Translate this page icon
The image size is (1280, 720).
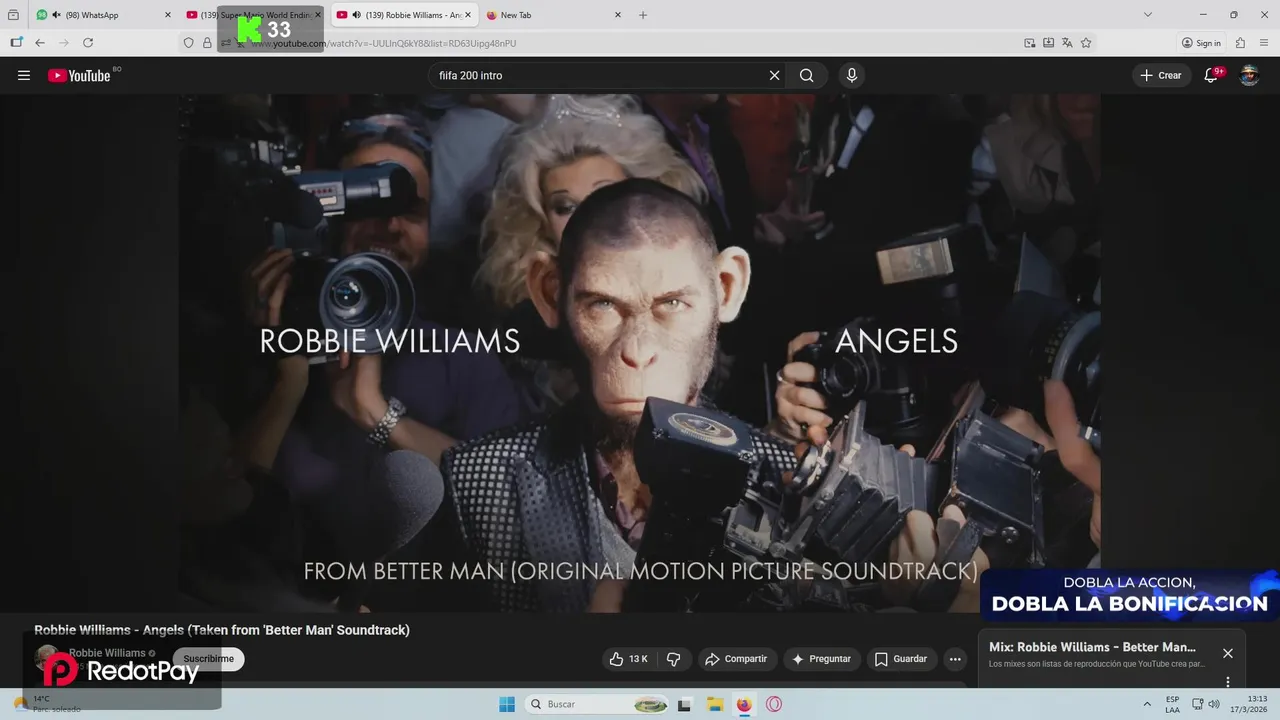(x=1067, y=43)
